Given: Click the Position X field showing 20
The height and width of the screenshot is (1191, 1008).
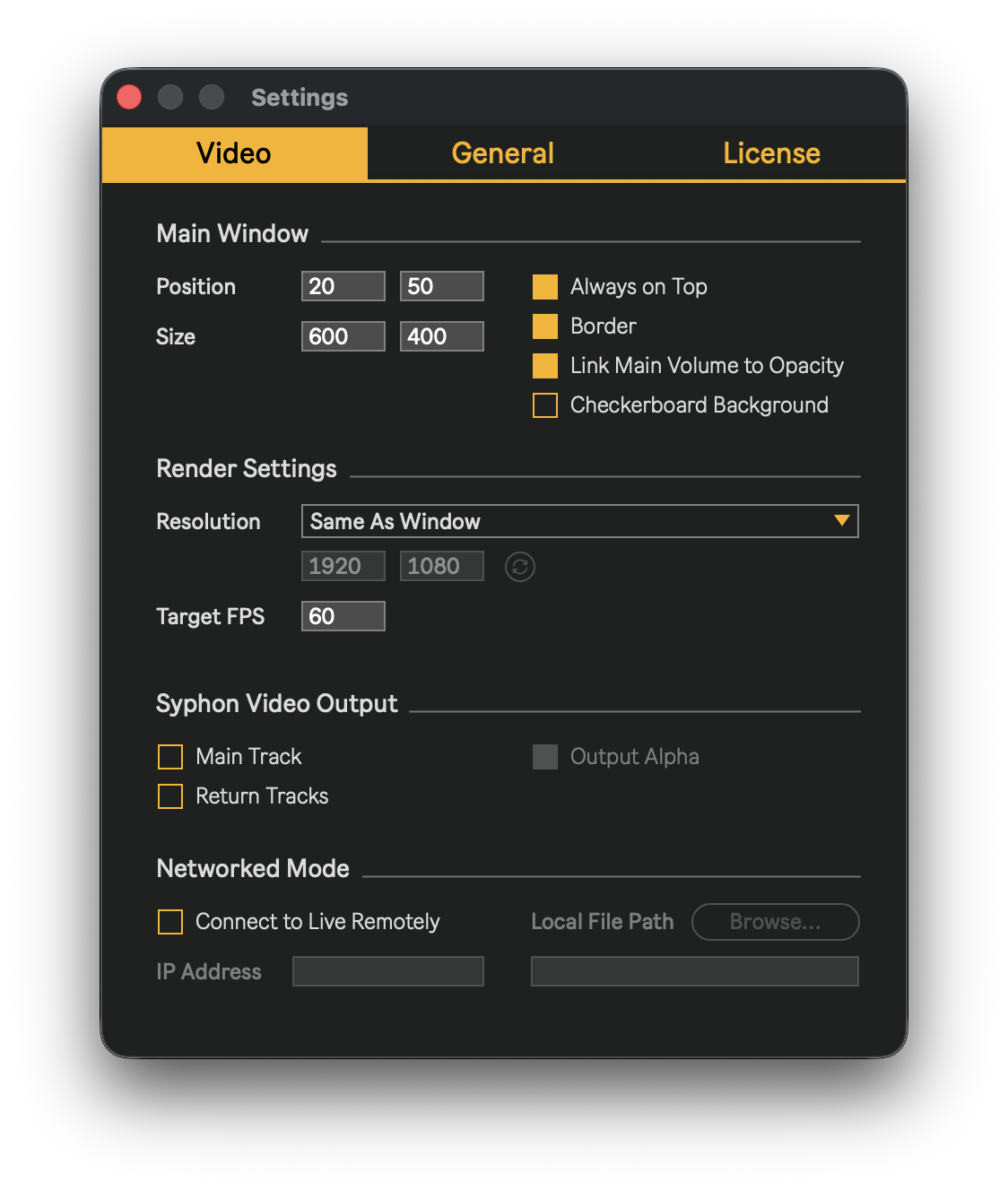Looking at the screenshot, I should pyautogui.click(x=343, y=287).
